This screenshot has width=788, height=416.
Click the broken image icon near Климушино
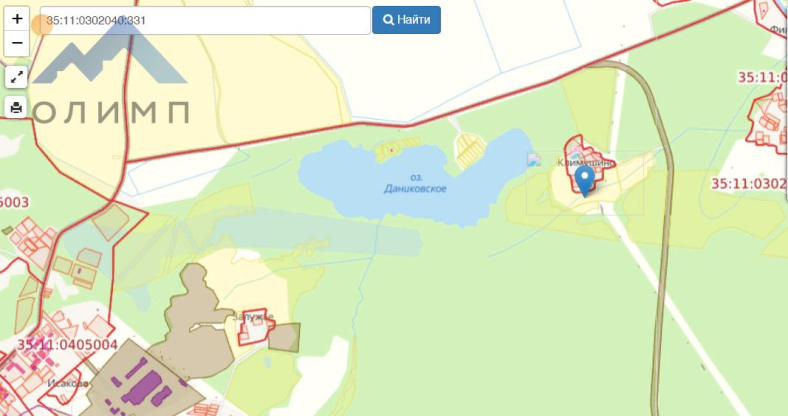click(x=534, y=160)
